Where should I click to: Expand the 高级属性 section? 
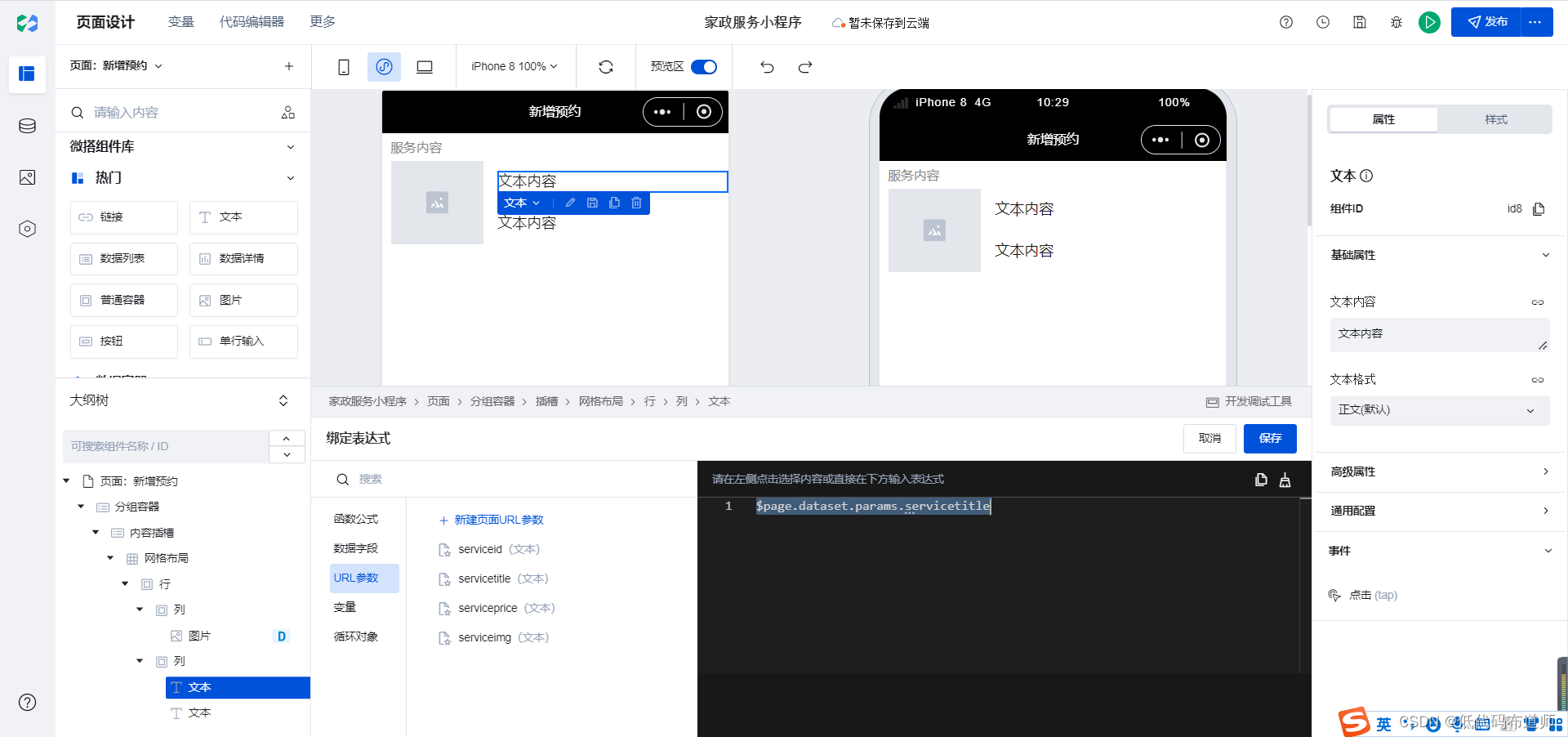(1545, 471)
